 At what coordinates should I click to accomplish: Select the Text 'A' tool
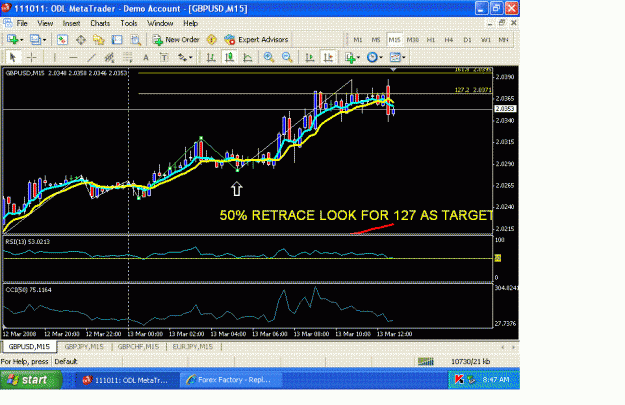(x=146, y=57)
